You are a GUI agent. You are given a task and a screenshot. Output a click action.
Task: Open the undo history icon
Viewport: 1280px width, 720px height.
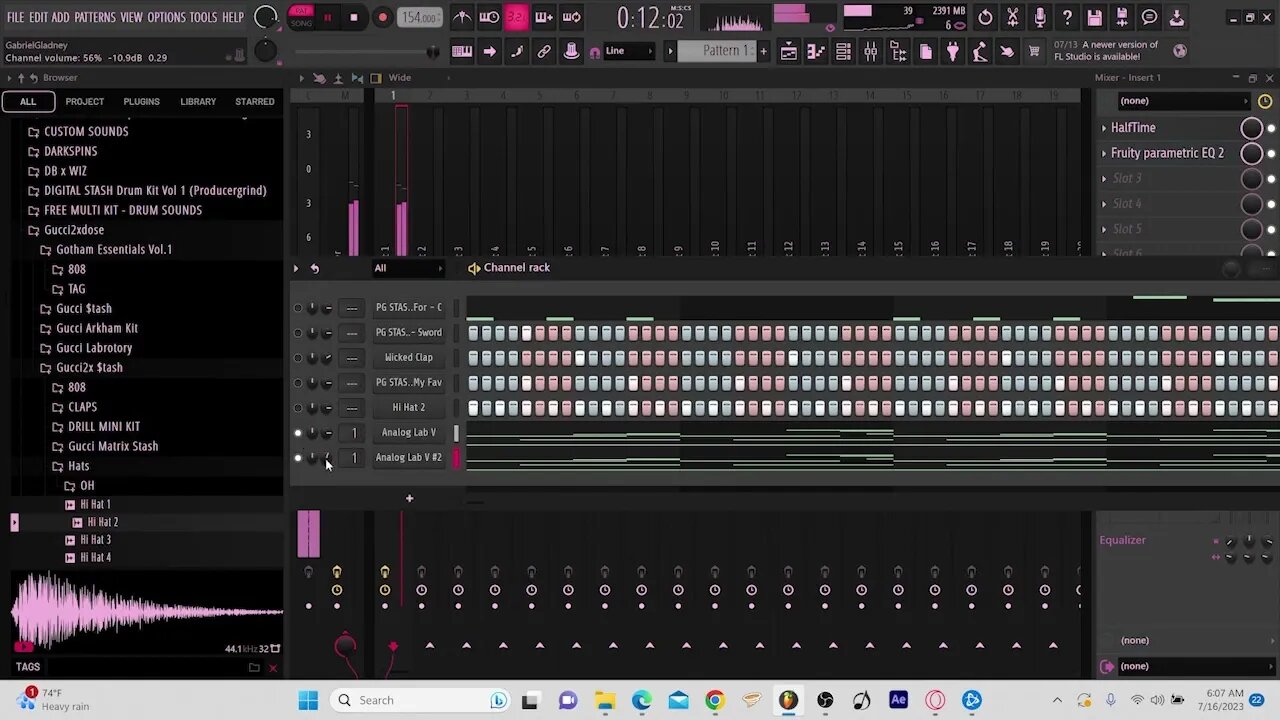[985, 17]
